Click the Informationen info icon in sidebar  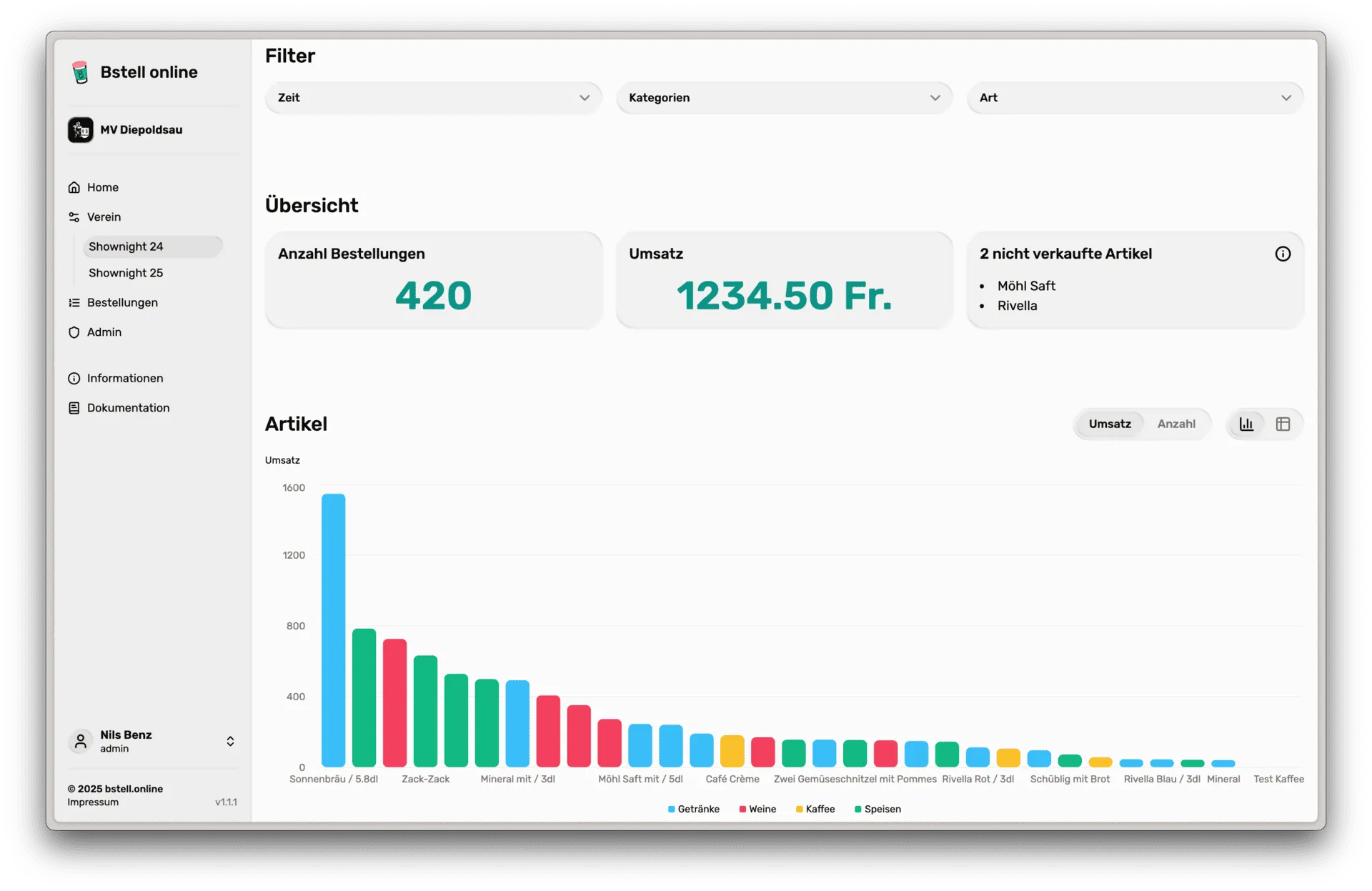(x=74, y=378)
